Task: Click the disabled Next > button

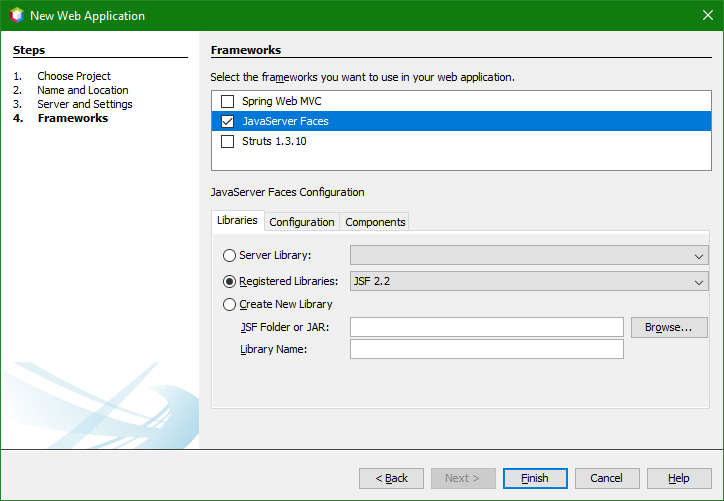Action: click(x=463, y=478)
